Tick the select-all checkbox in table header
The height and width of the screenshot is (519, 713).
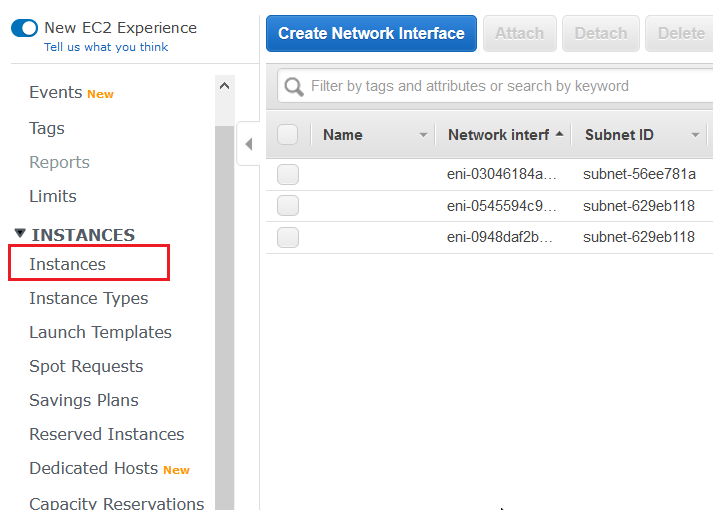[x=288, y=135]
